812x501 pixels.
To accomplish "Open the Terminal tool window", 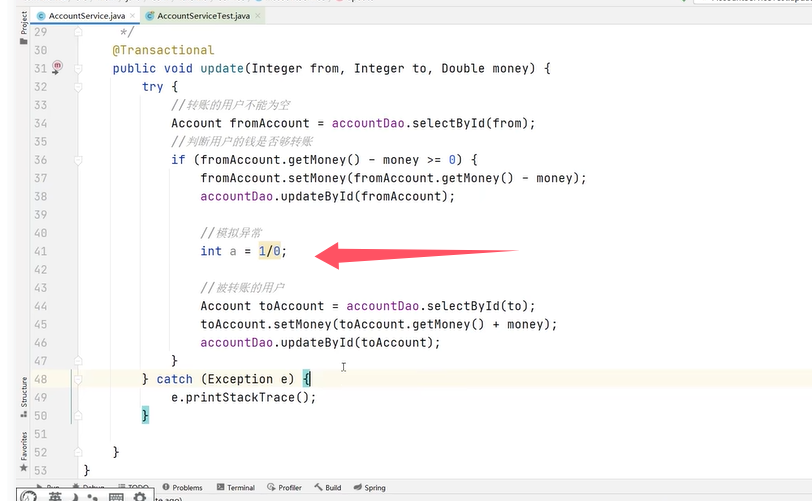I will (x=236, y=488).
